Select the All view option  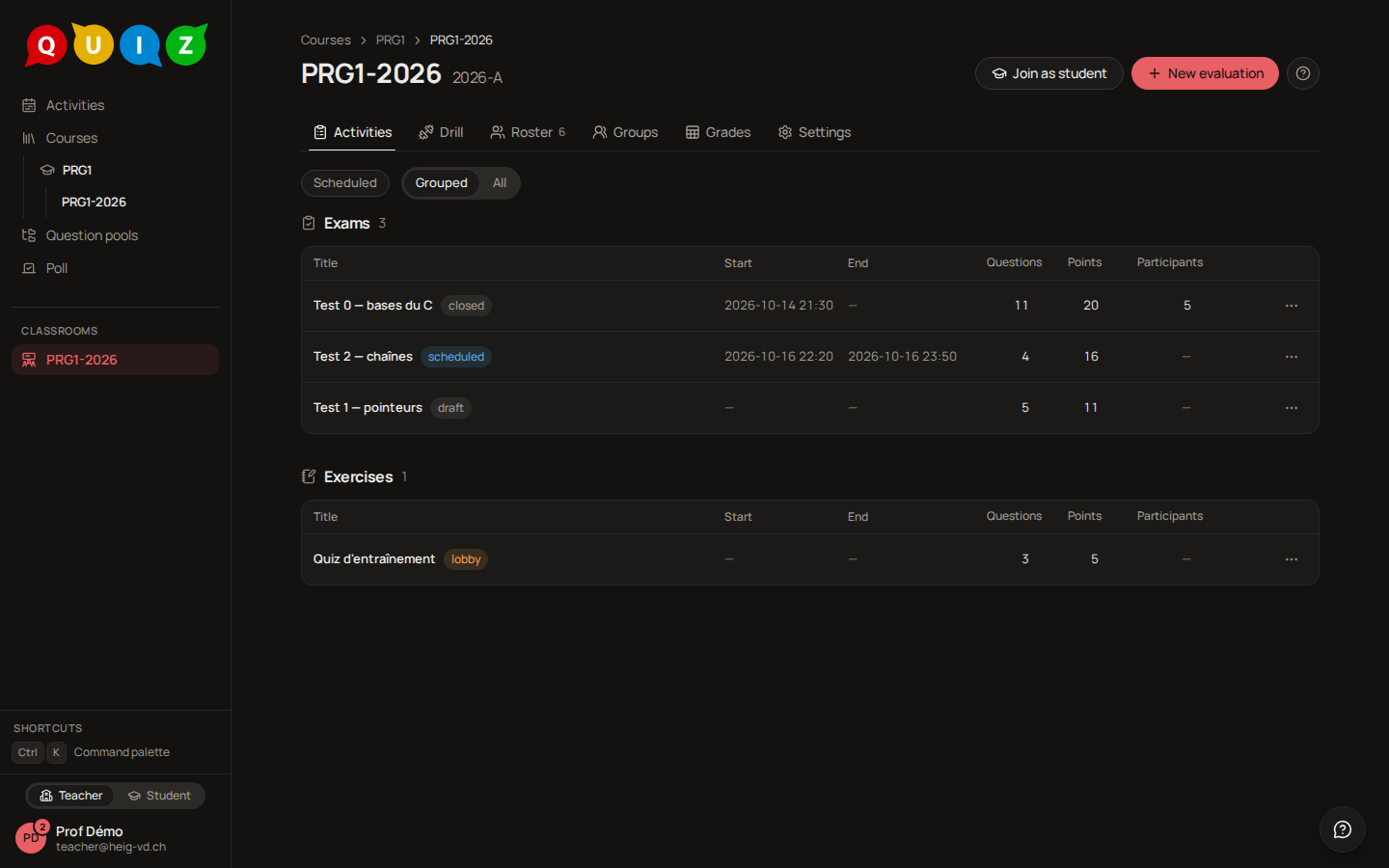(500, 183)
